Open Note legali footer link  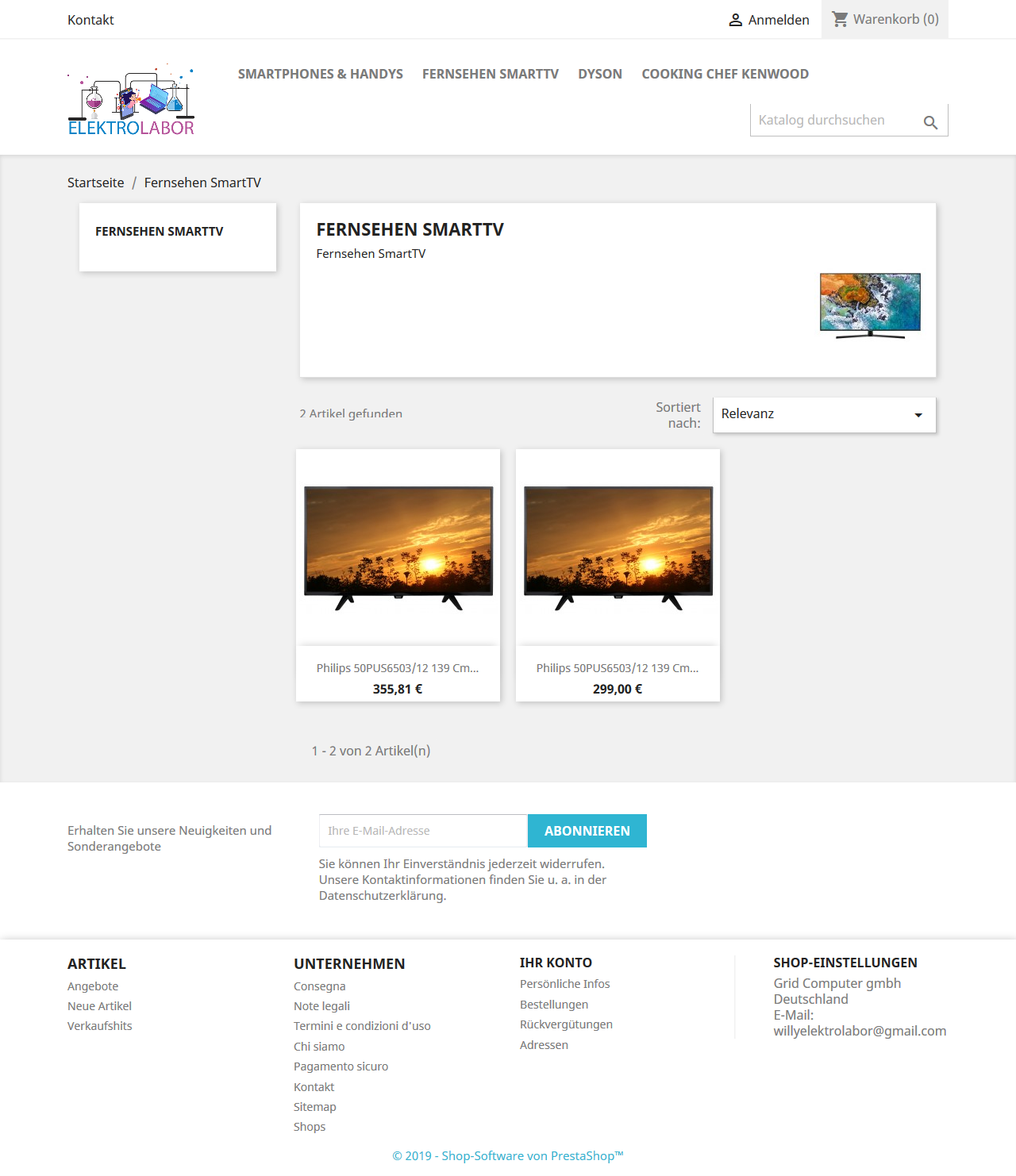[321, 1006]
